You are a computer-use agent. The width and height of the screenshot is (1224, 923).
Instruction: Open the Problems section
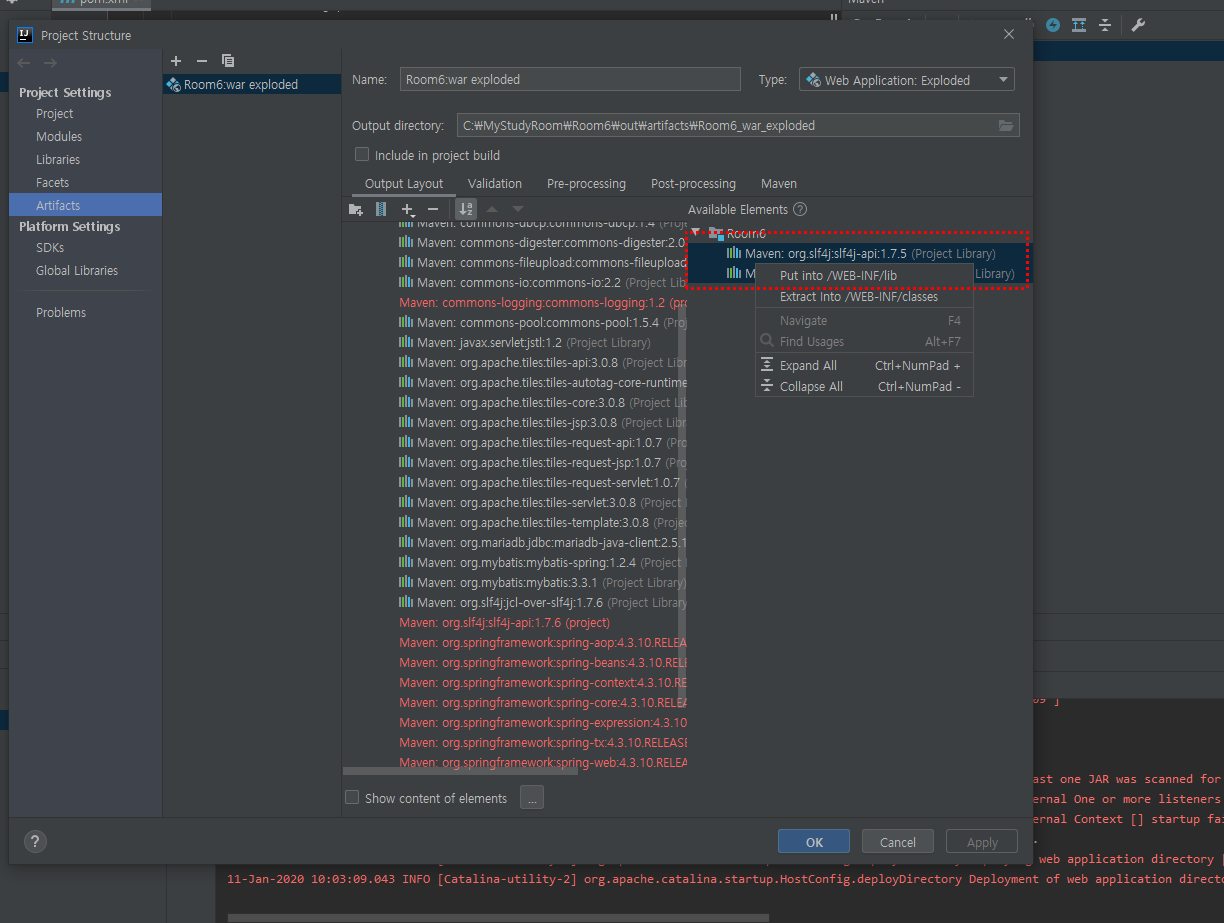click(x=61, y=312)
